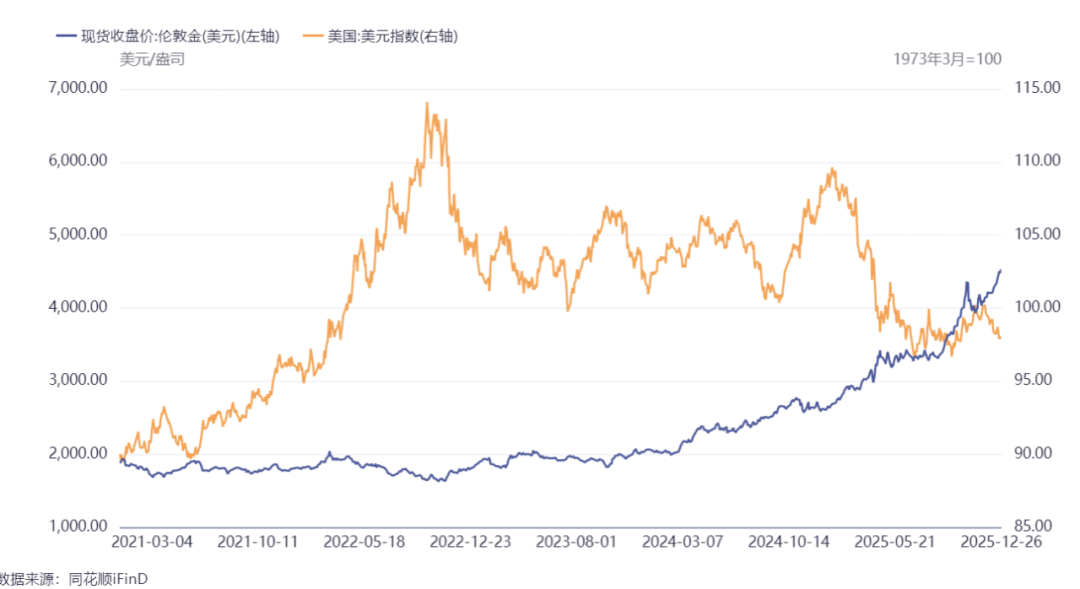The height and width of the screenshot is (589, 1080).
Task: Select the date label 2021-10-11
Action: click(x=258, y=542)
